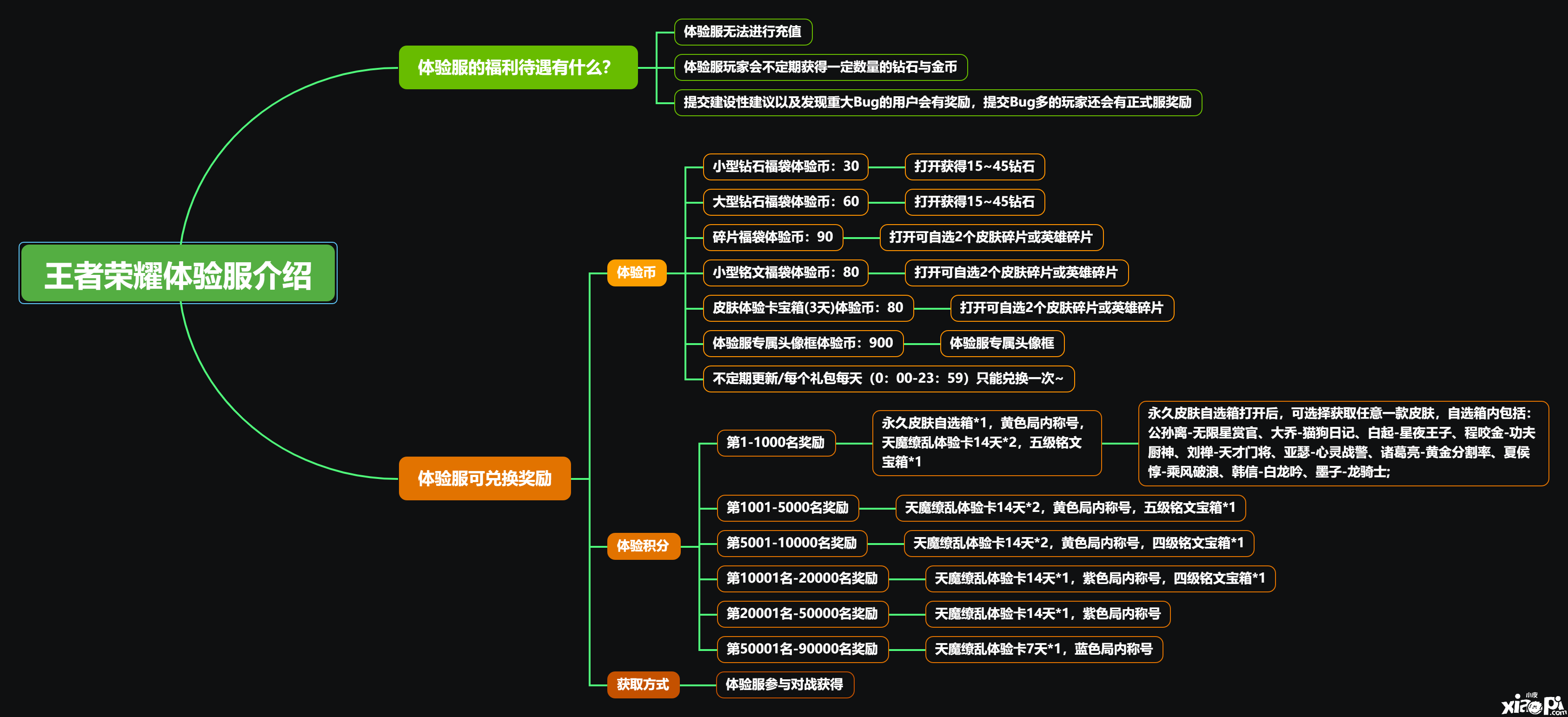
Task: Select node 第50001名-90000名奖励
Action: click(803, 649)
